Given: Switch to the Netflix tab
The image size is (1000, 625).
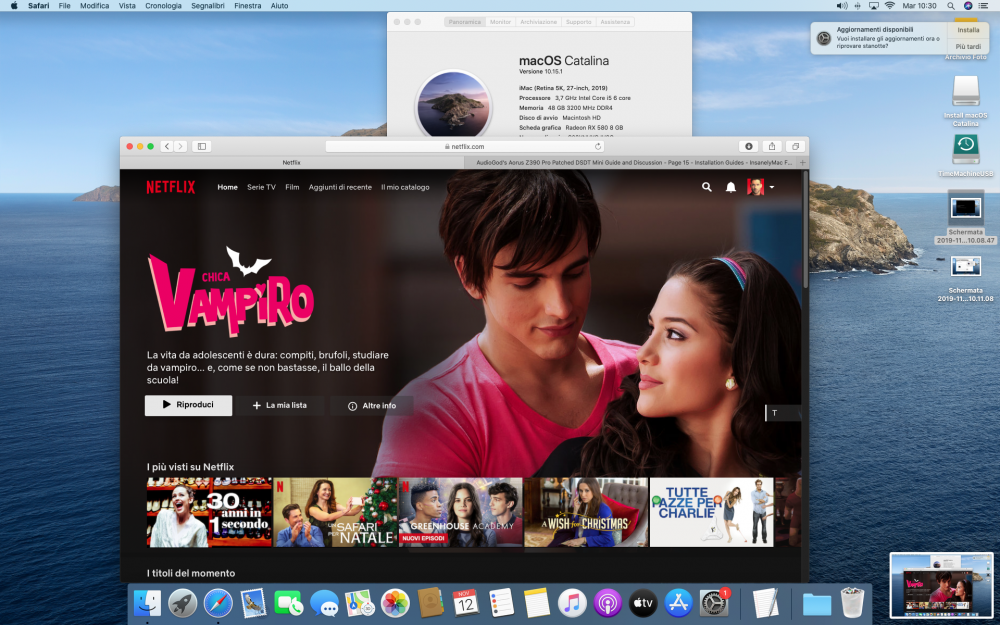Looking at the screenshot, I should [291, 163].
